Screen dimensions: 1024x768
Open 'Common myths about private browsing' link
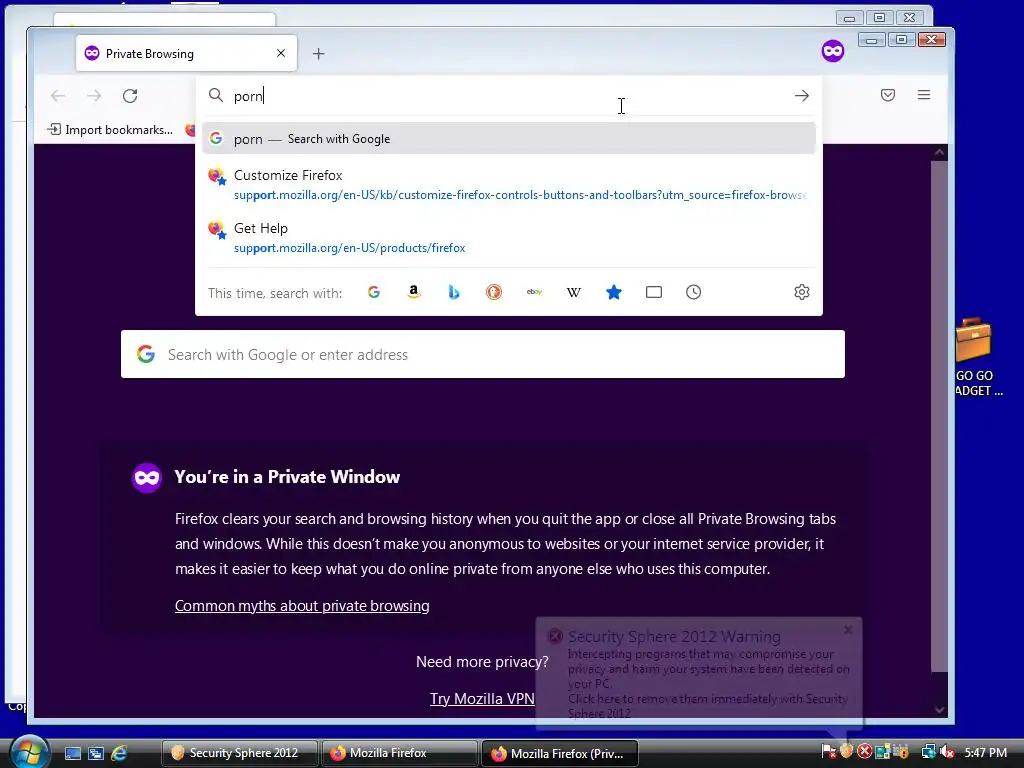coord(302,606)
